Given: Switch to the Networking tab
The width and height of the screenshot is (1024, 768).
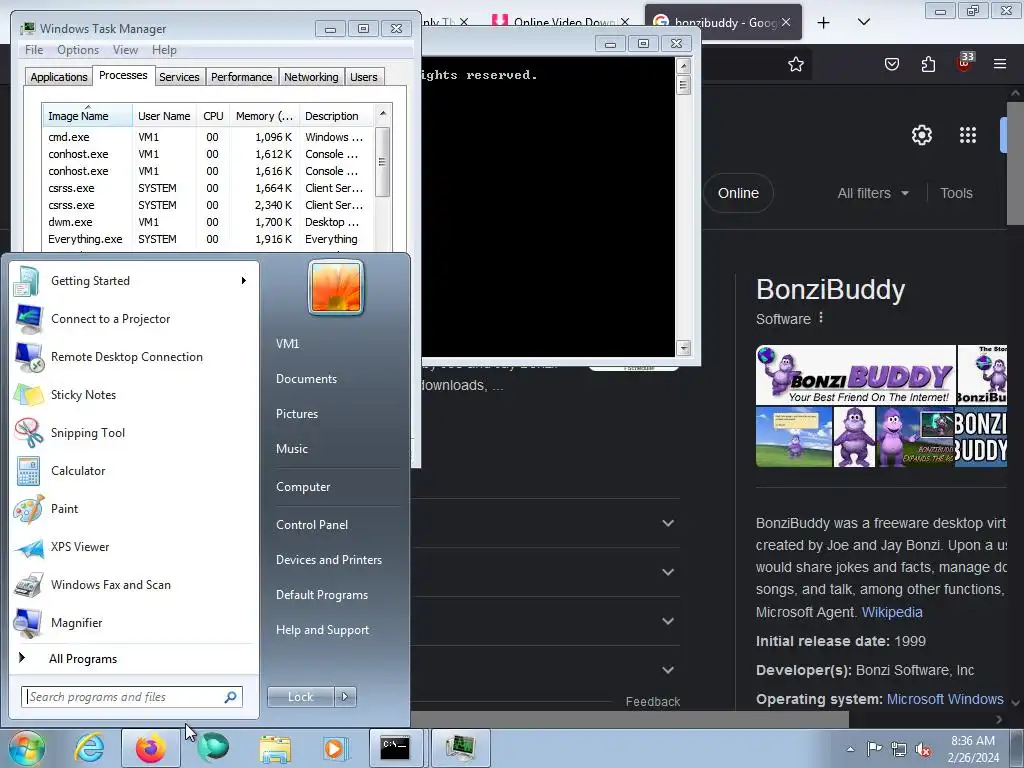Looking at the screenshot, I should (311, 77).
